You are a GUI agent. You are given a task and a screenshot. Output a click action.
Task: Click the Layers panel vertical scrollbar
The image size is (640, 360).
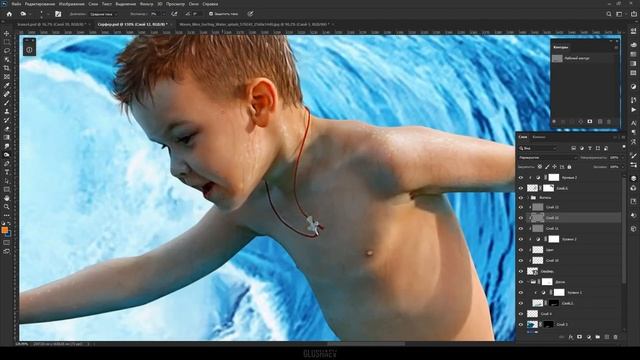pos(624,230)
